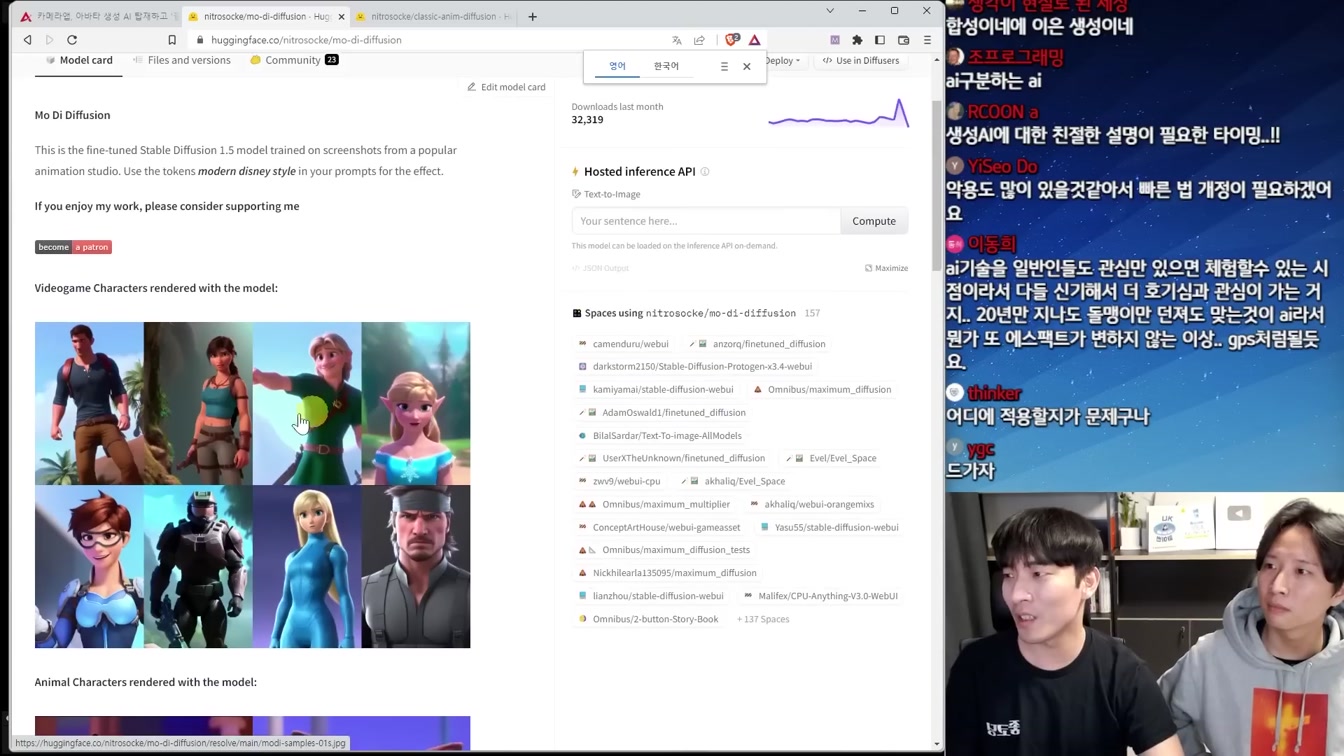The width and height of the screenshot is (1344, 756).
Task: Open the Brave Shields lion icon
Action: [x=732, y=40]
